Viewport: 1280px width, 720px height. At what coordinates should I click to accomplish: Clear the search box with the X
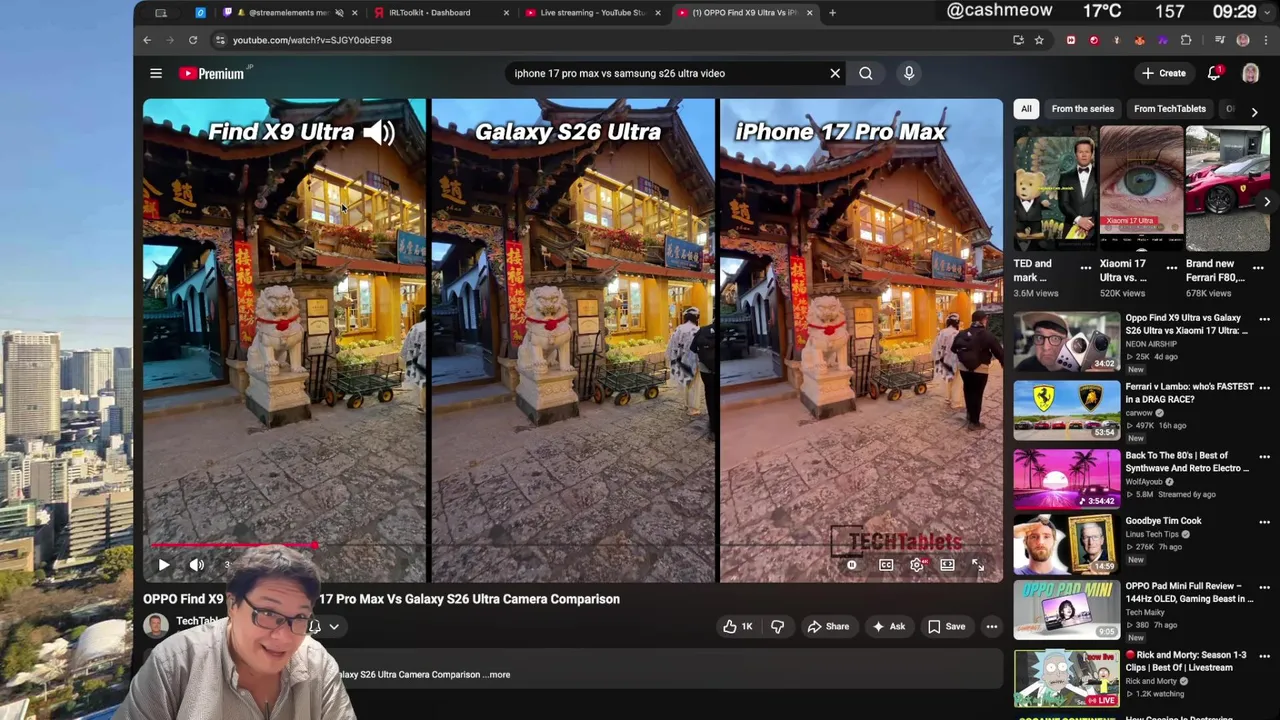tap(835, 73)
